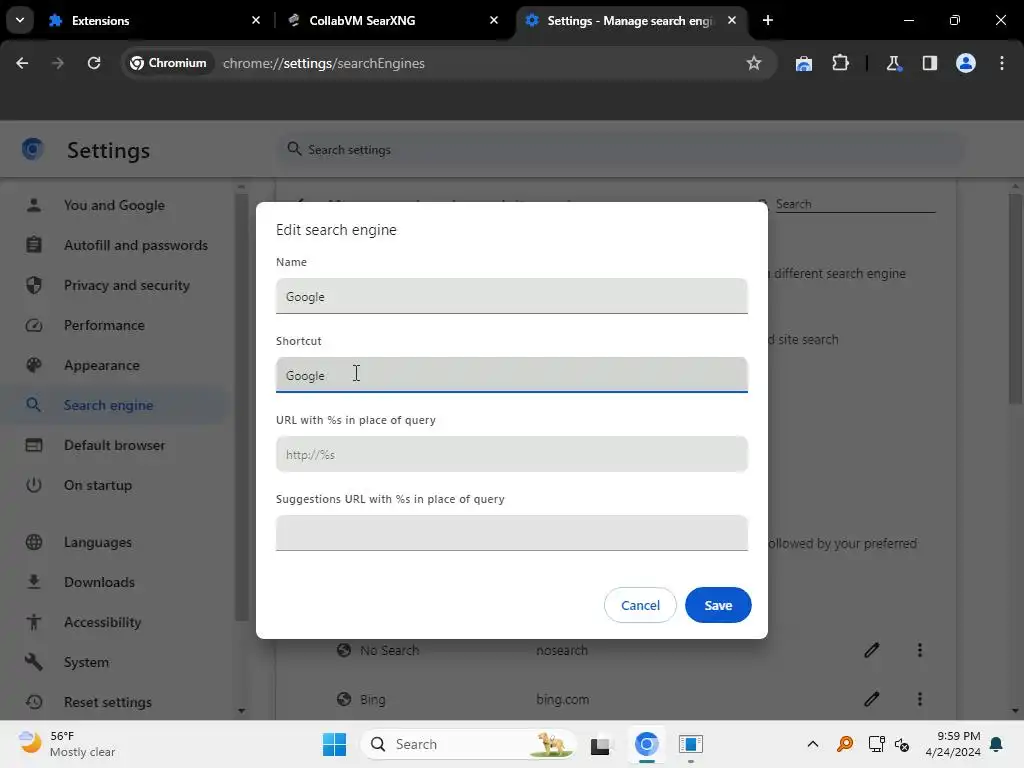Image resolution: width=1024 pixels, height=768 pixels.
Task: Show hidden system tray icons
Action: click(812, 744)
